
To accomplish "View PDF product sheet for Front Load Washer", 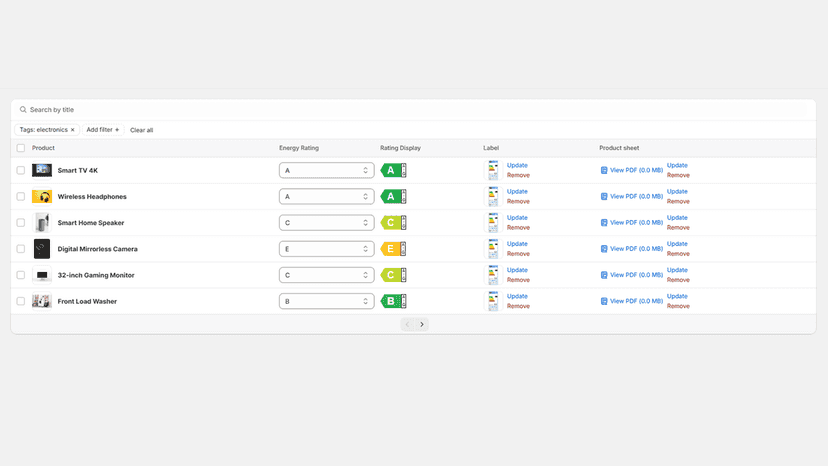I will pos(632,301).
